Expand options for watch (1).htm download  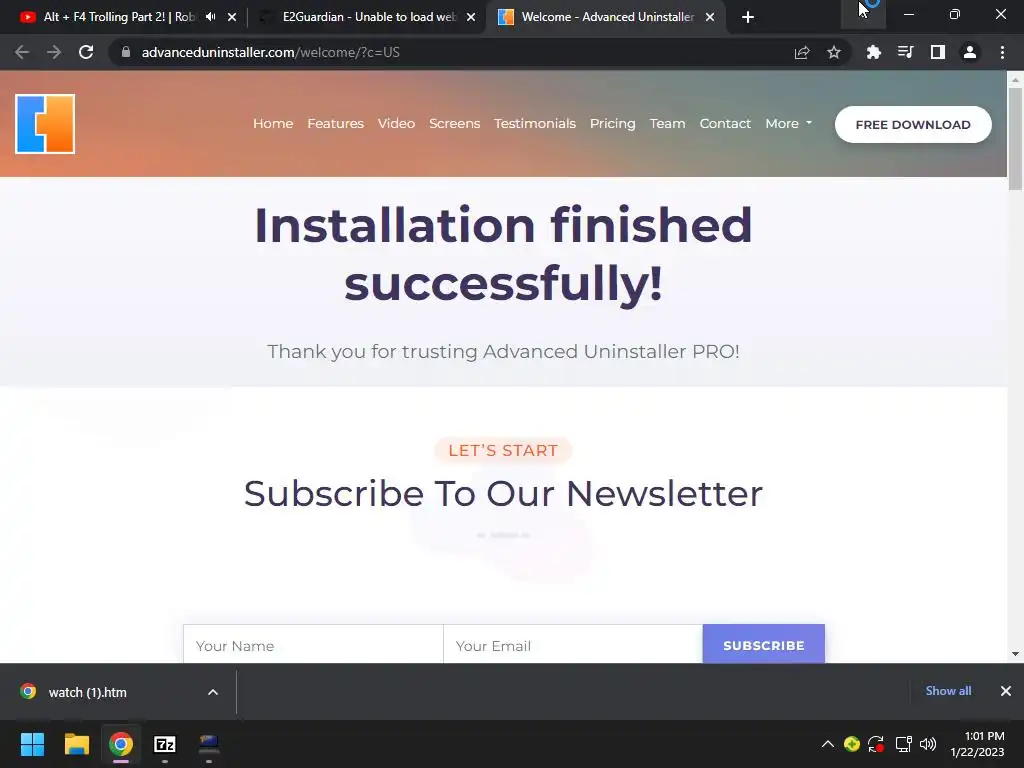[x=213, y=692]
